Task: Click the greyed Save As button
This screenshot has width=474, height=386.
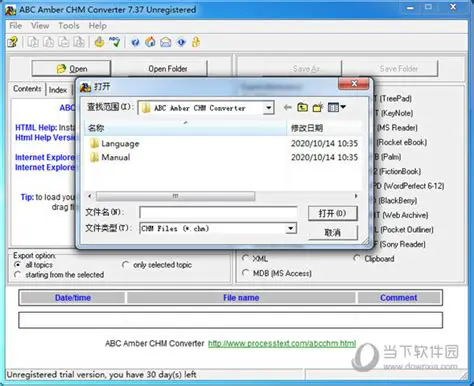Action: pyautogui.click(x=306, y=69)
